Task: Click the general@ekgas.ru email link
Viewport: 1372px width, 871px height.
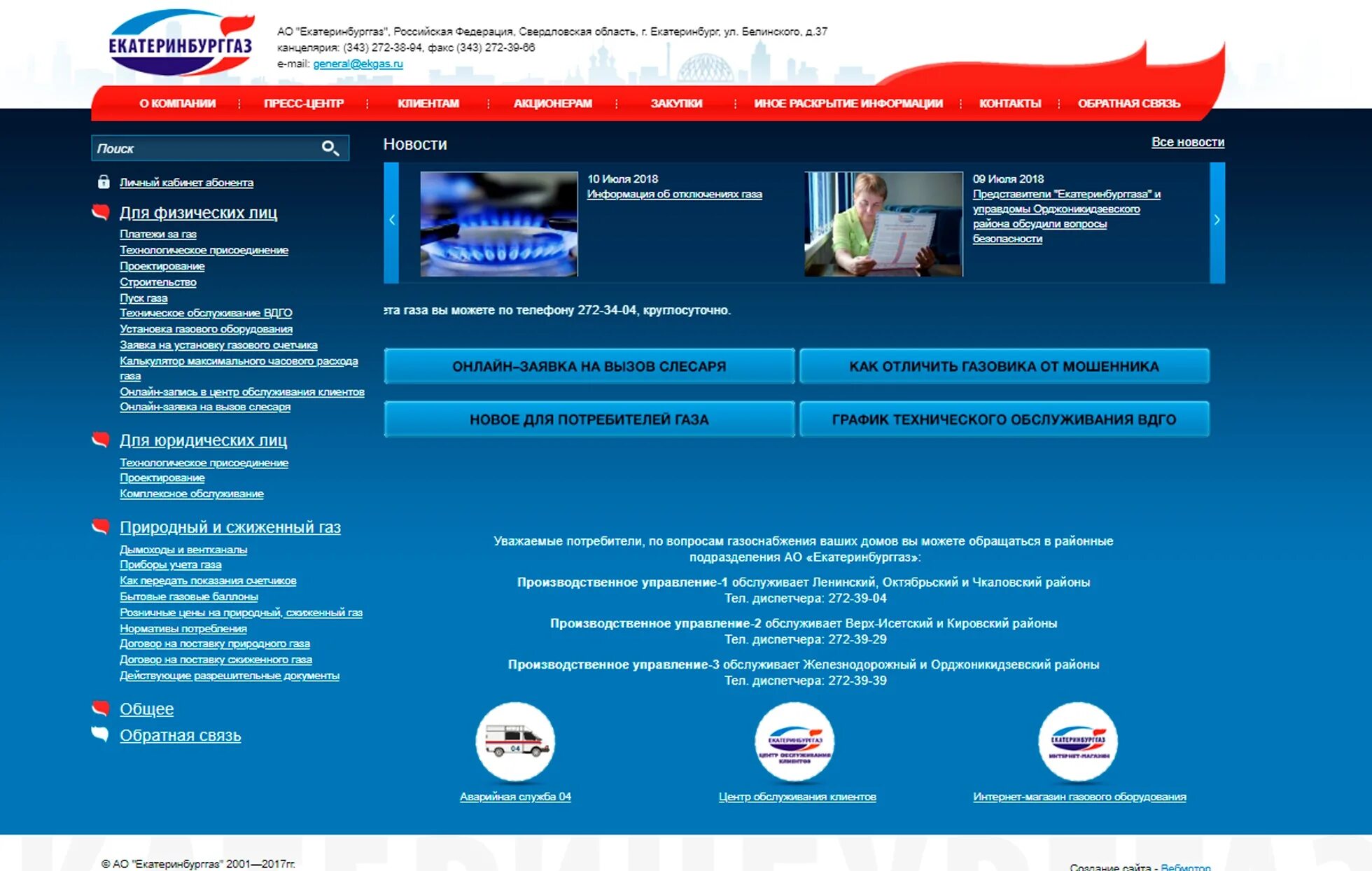Action: [358, 64]
